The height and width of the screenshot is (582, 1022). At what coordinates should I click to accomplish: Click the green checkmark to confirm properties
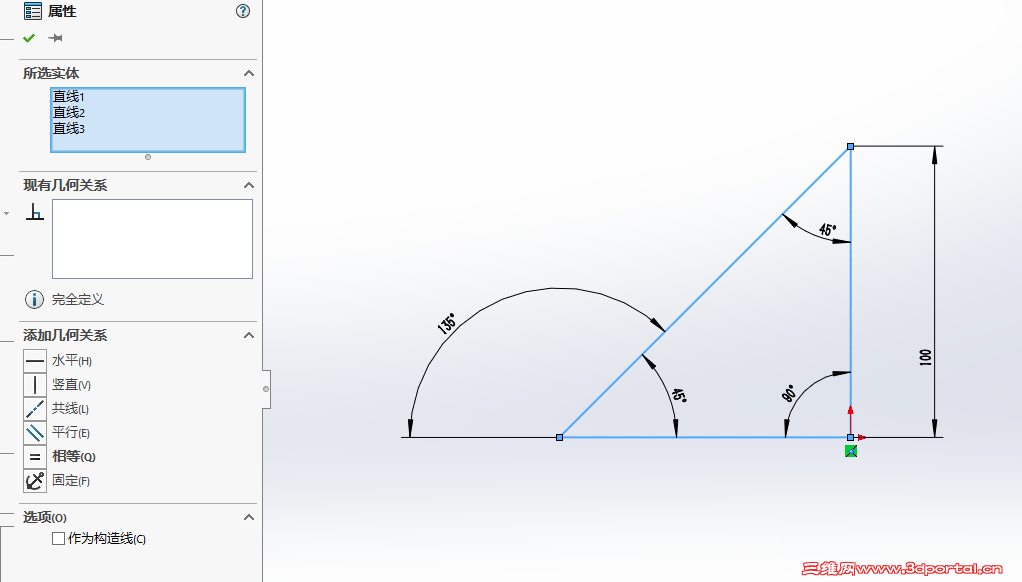click(29, 38)
